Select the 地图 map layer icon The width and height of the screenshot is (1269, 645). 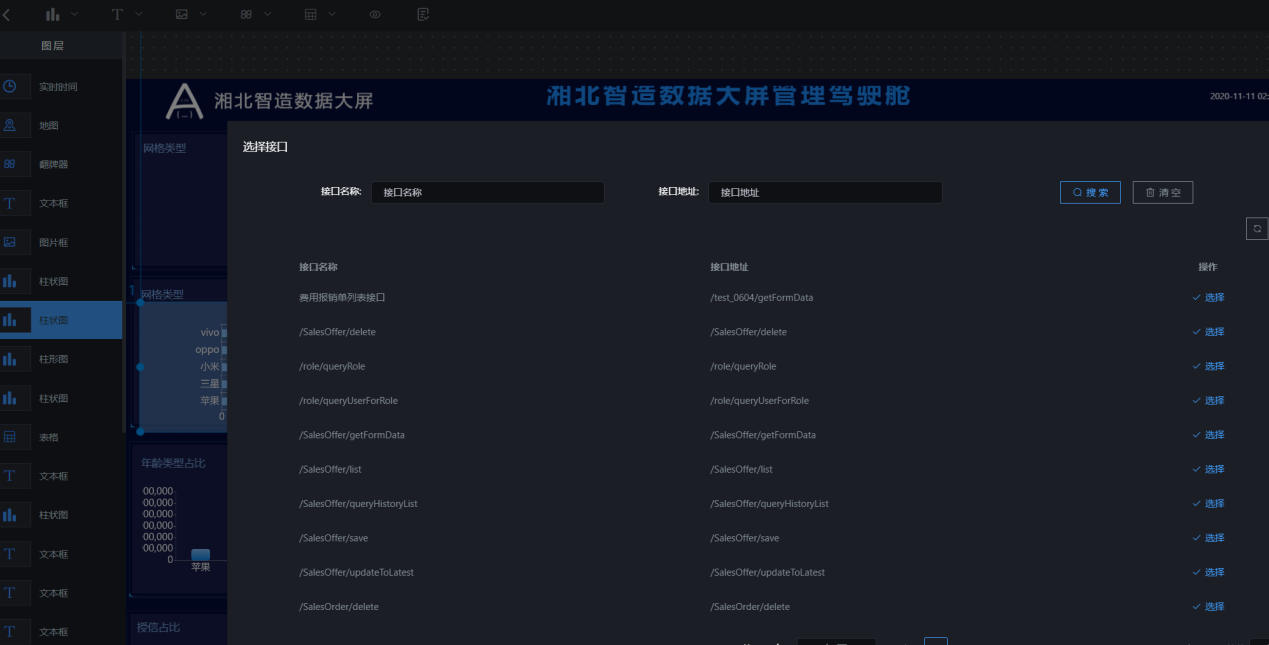pos(10,126)
